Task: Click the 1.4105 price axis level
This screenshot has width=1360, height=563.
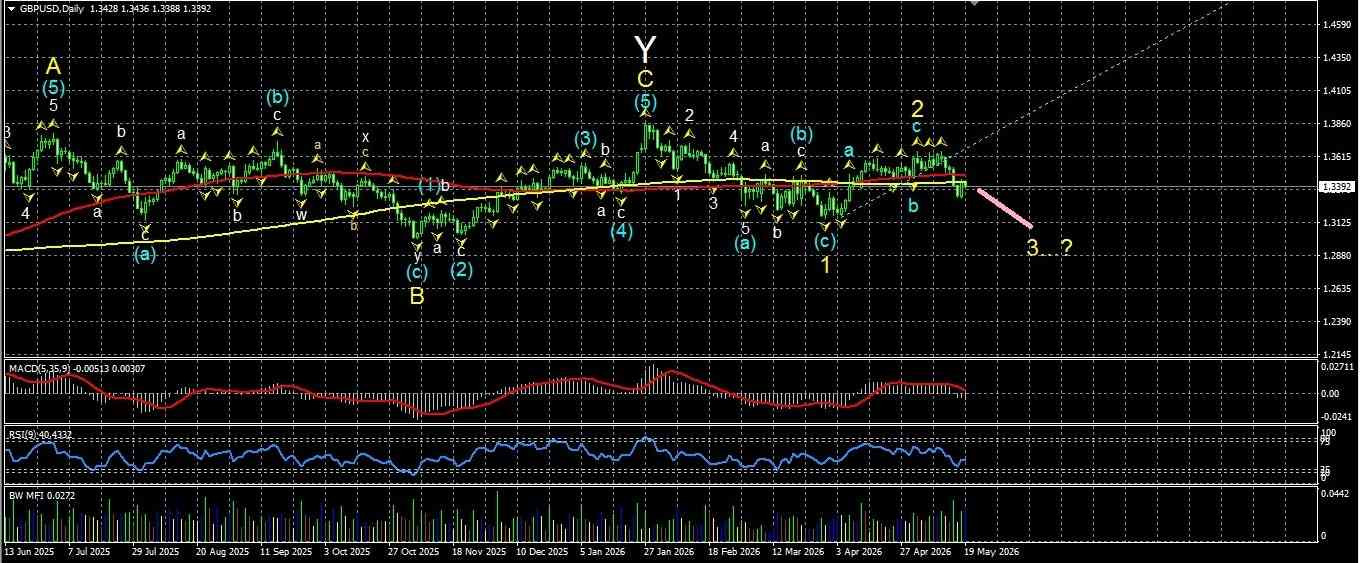Action: (1335, 91)
